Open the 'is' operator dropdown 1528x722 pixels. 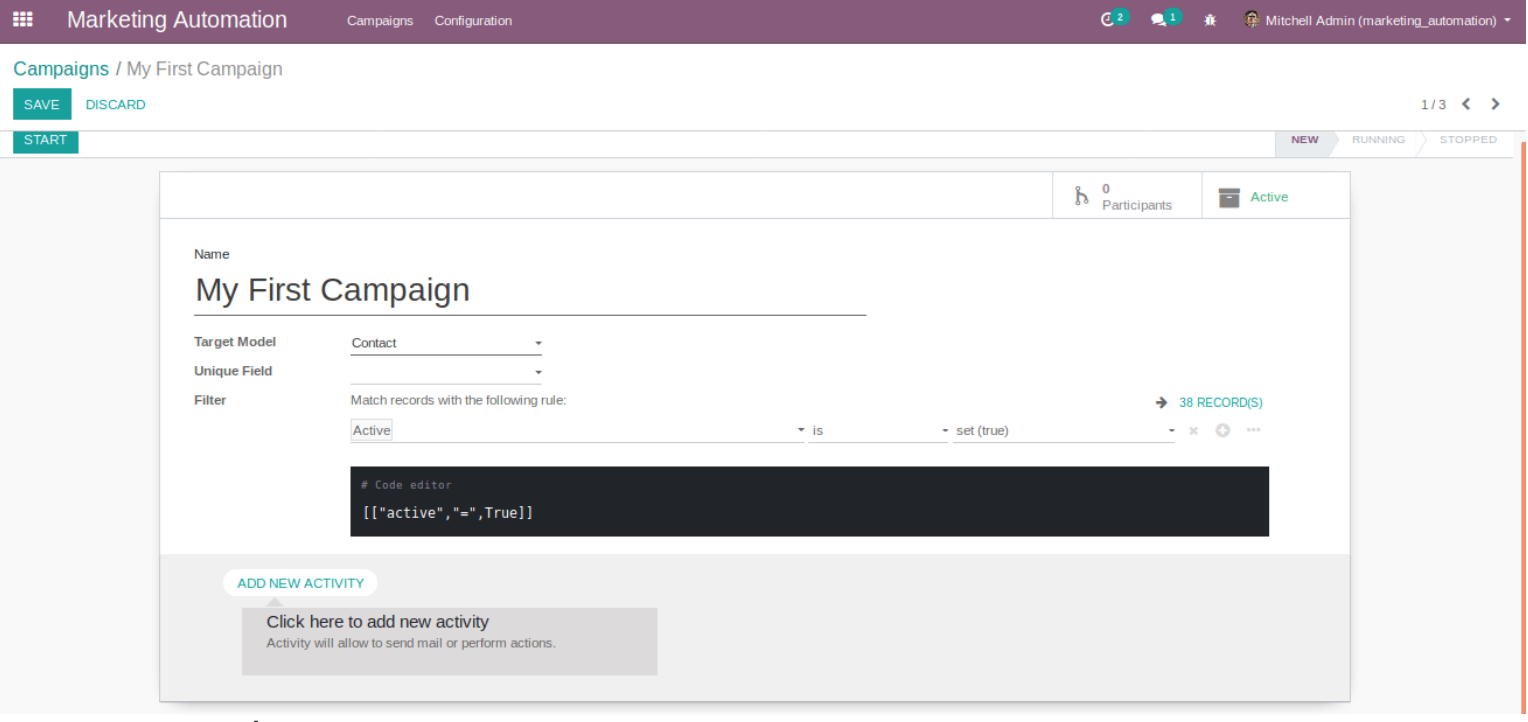(879, 430)
